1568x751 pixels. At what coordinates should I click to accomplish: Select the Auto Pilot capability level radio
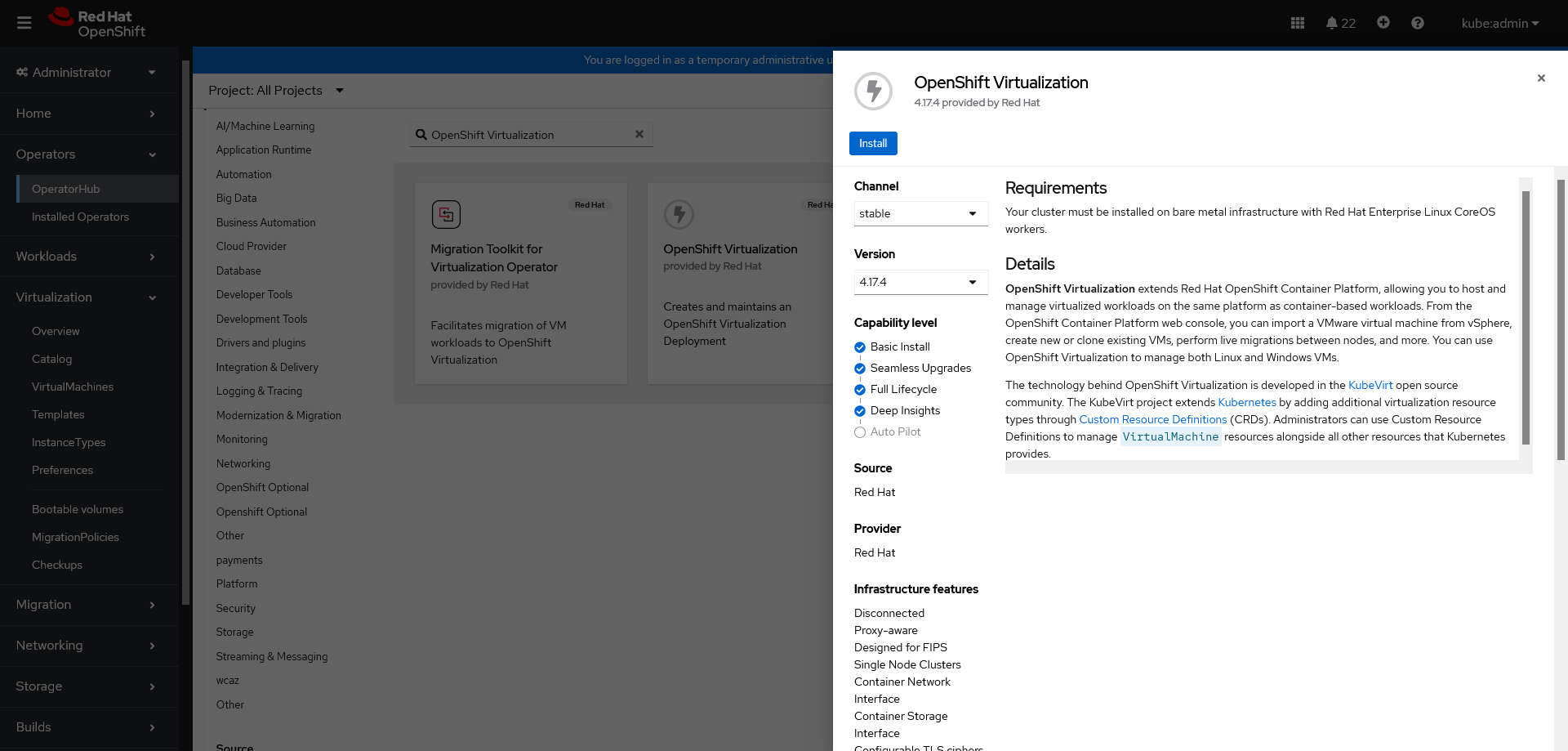click(x=859, y=431)
